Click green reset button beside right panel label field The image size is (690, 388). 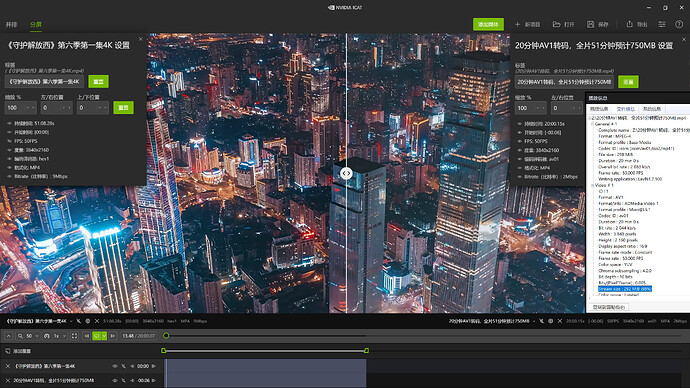click(x=628, y=82)
